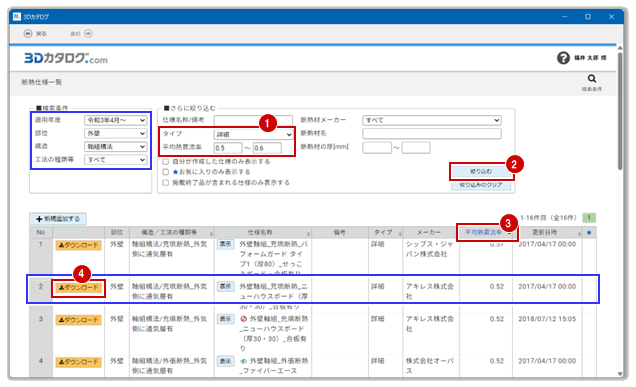The image size is (636, 387).
Task: Open the 適用年度 dropdown
Action: (116, 120)
